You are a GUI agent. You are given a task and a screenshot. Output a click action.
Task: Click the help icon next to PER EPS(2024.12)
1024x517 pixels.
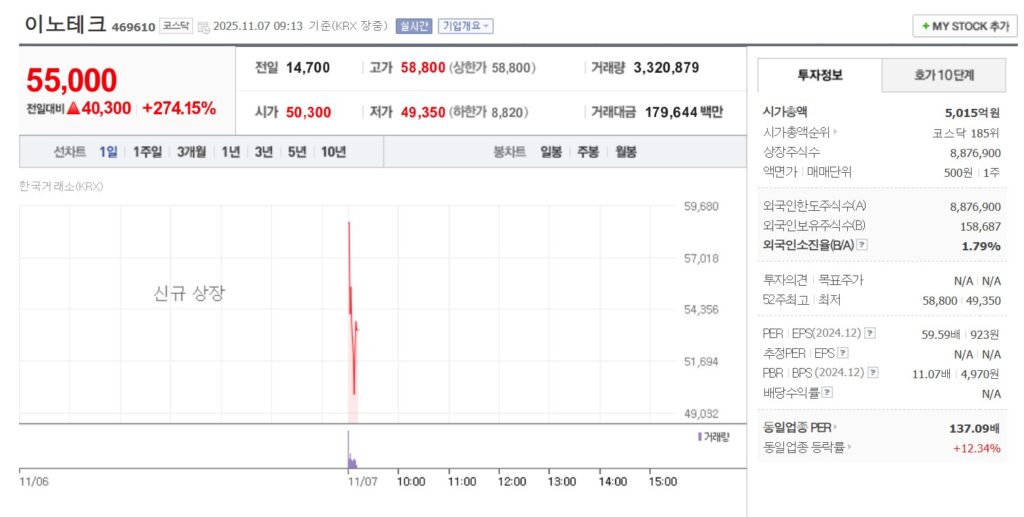pos(870,334)
